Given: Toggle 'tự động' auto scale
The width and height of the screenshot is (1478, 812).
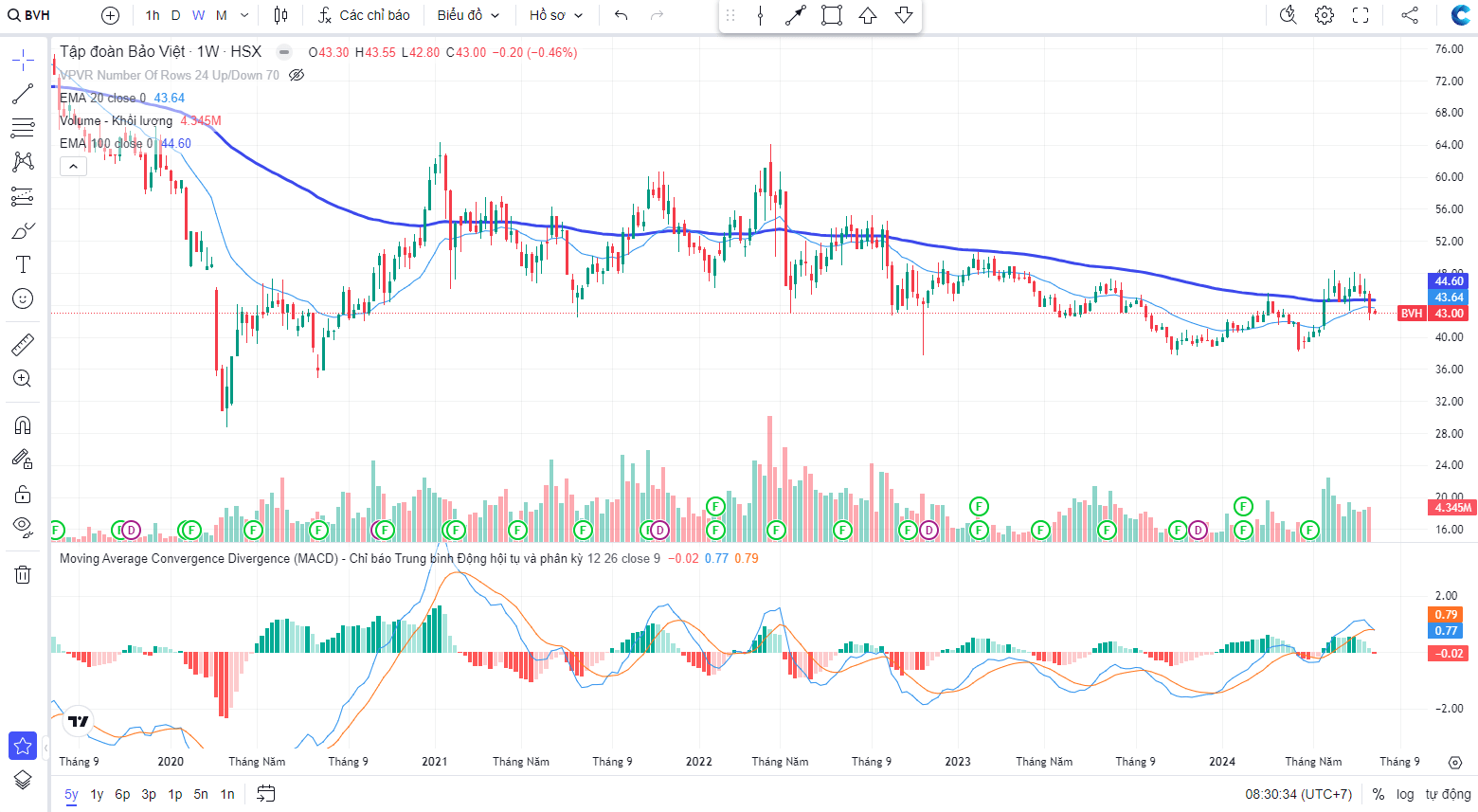Looking at the screenshot, I should click(x=1448, y=794).
